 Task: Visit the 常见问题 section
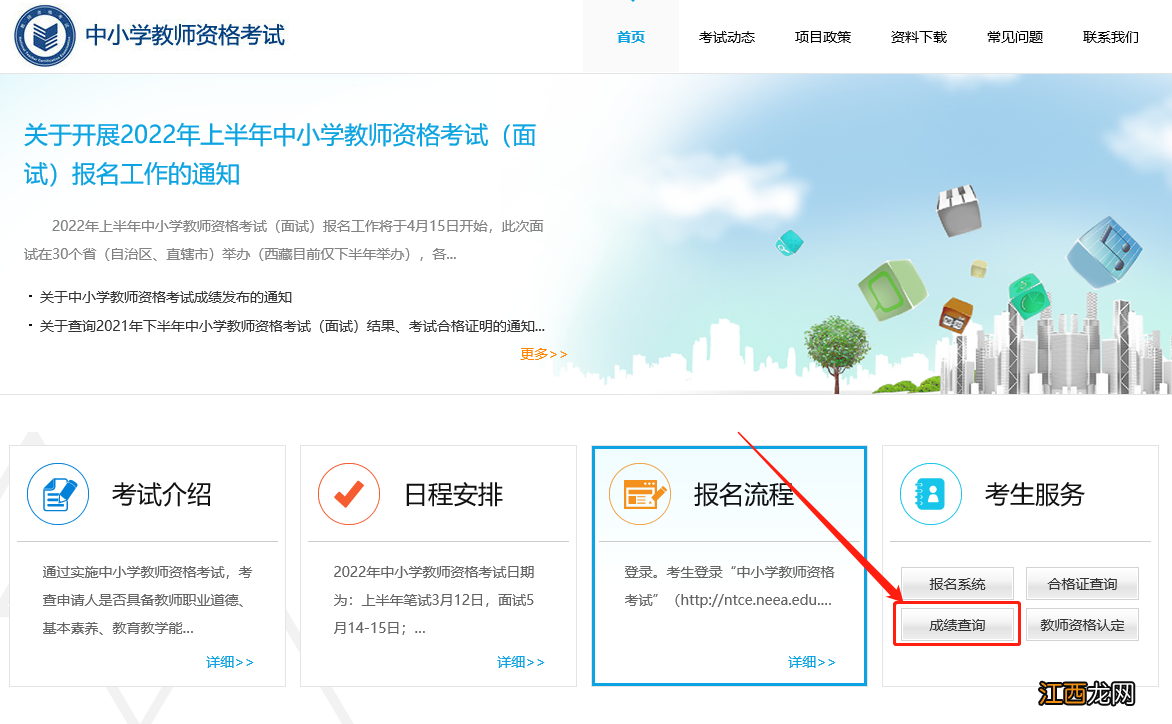point(1014,36)
